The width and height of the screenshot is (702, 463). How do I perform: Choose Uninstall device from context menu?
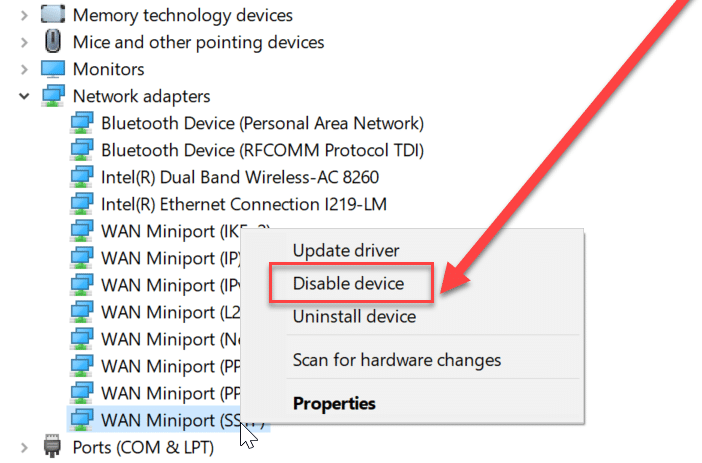[354, 316]
